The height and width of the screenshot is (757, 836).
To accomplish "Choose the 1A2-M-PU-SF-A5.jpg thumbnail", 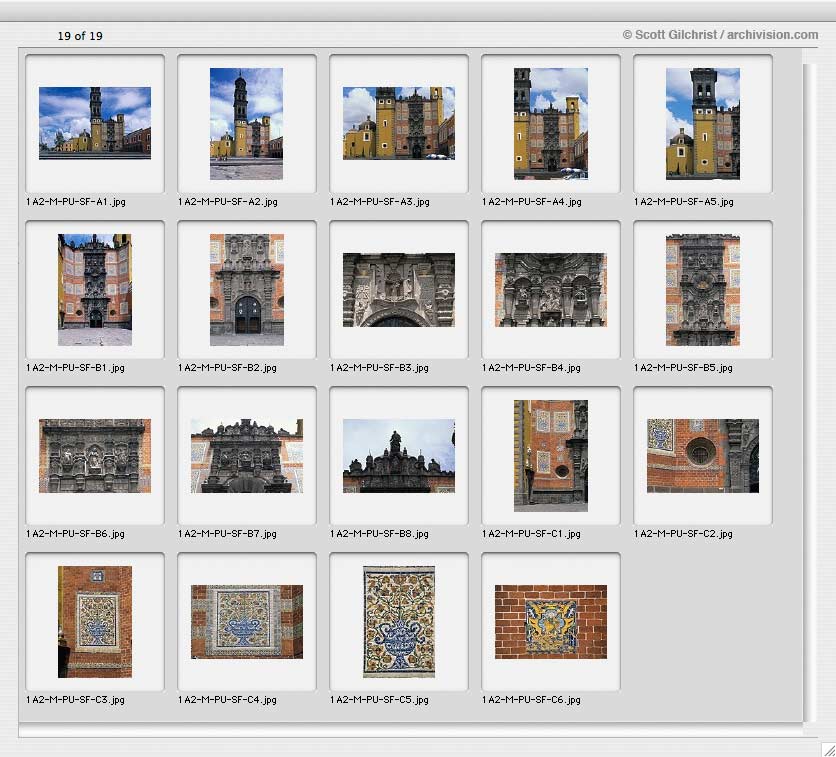I will pyautogui.click(x=703, y=124).
